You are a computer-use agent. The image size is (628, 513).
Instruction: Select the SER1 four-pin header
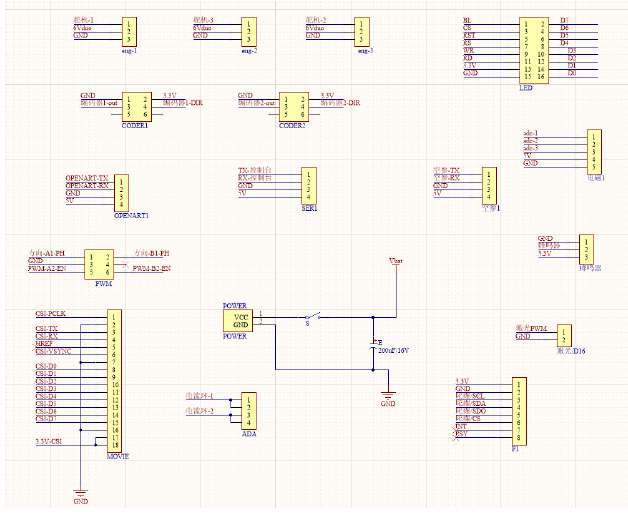309,186
